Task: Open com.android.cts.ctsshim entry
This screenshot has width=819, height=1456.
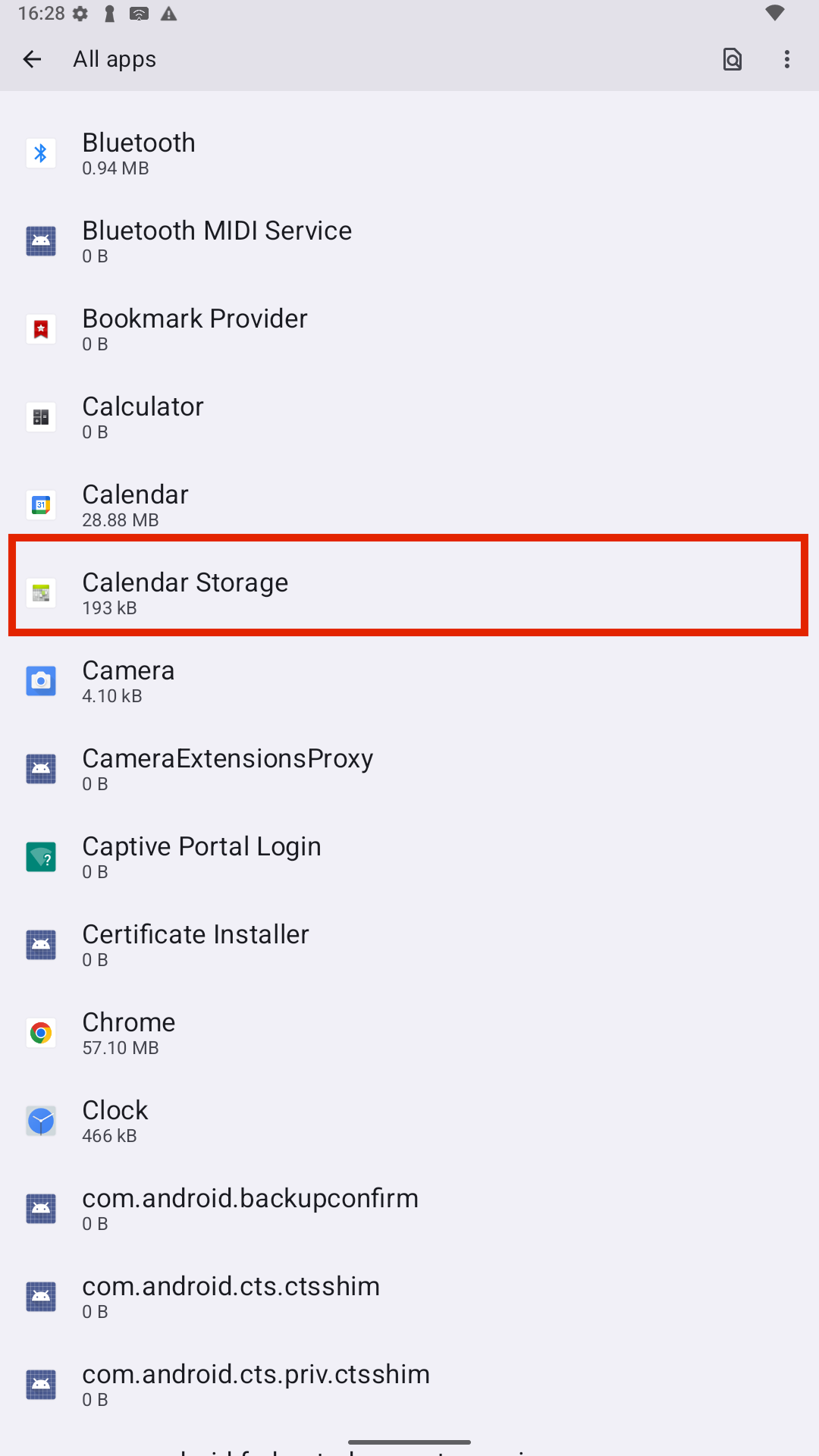Action: [x=409, y=1297]
